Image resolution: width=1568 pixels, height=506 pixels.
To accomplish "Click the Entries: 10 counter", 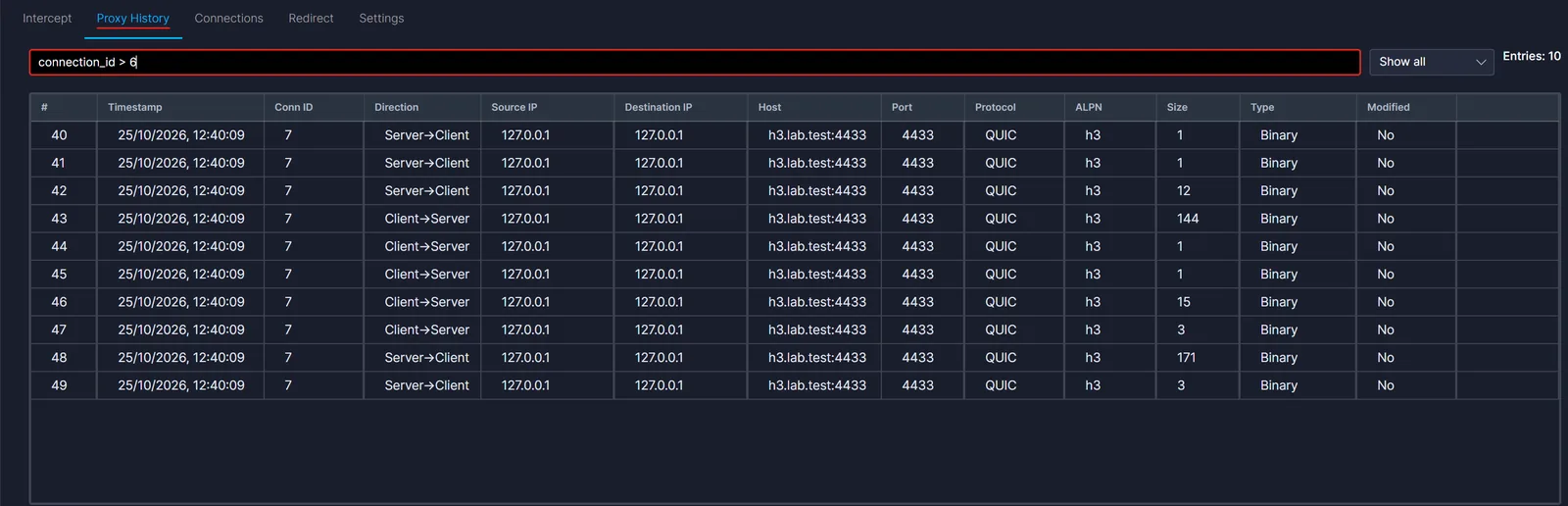I will pyautogui.click(x=1532, y=56).
